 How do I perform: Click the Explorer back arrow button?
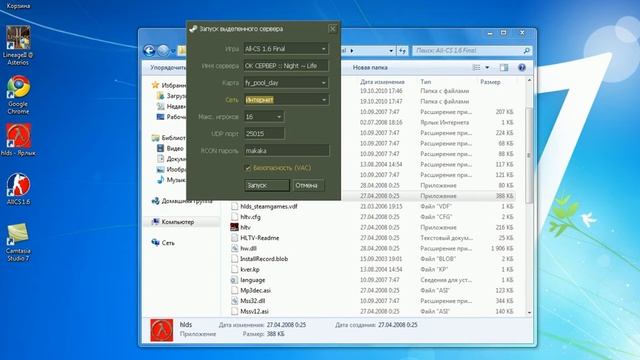149,51
